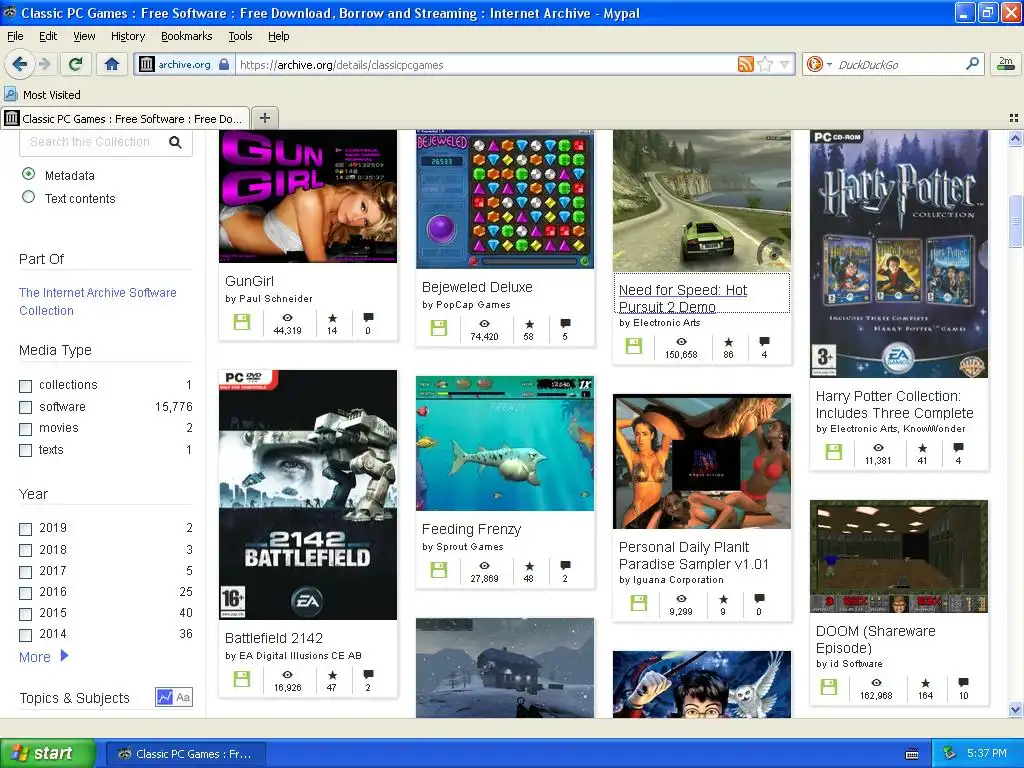Viewport: 1024px width, 768px height.
Task: Open the Need for Speed: Hot Pursuit 2 Demo link
Action: coord(682,298)
